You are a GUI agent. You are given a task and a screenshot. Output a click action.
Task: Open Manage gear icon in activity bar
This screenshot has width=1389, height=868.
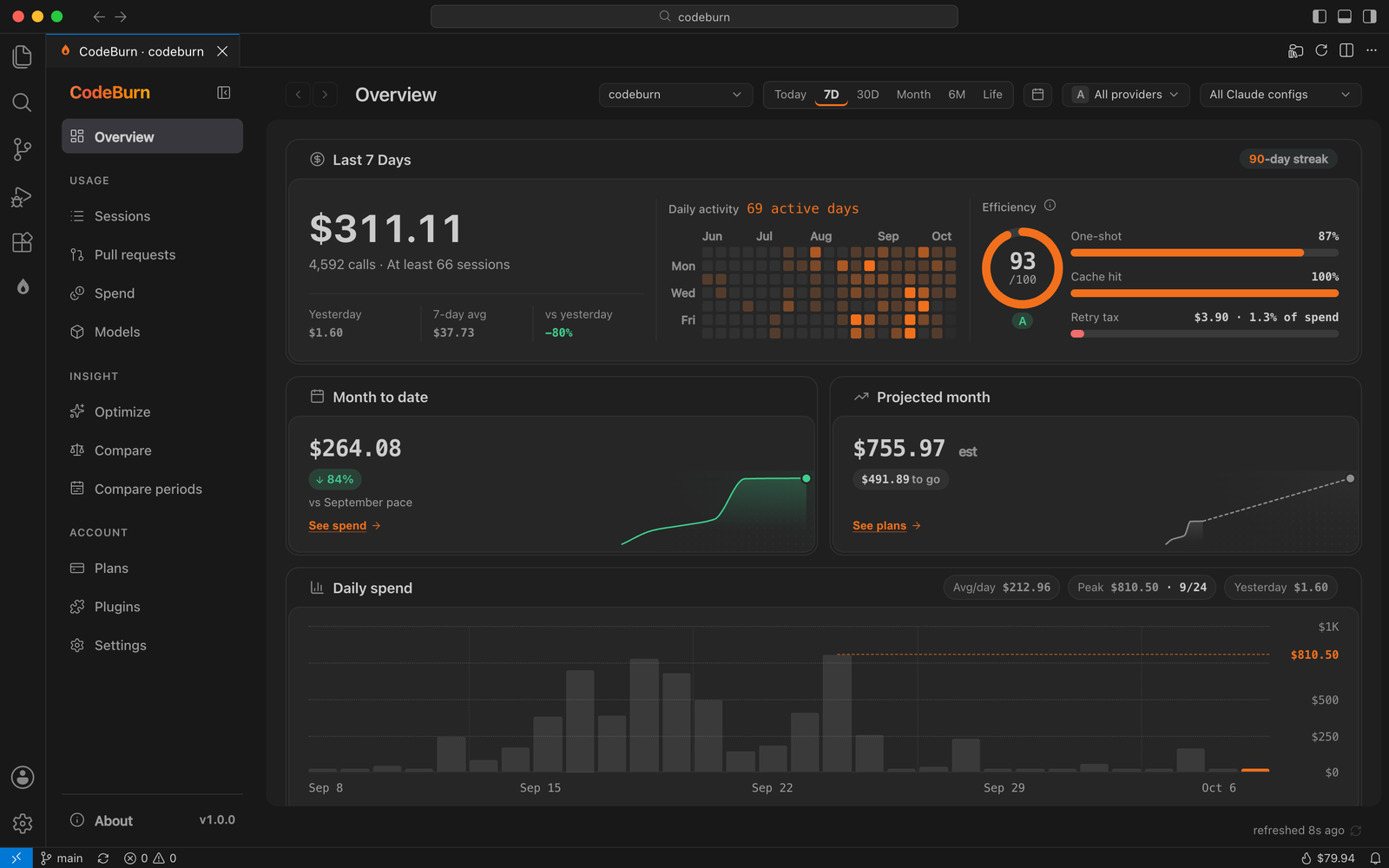coord(23,823)
